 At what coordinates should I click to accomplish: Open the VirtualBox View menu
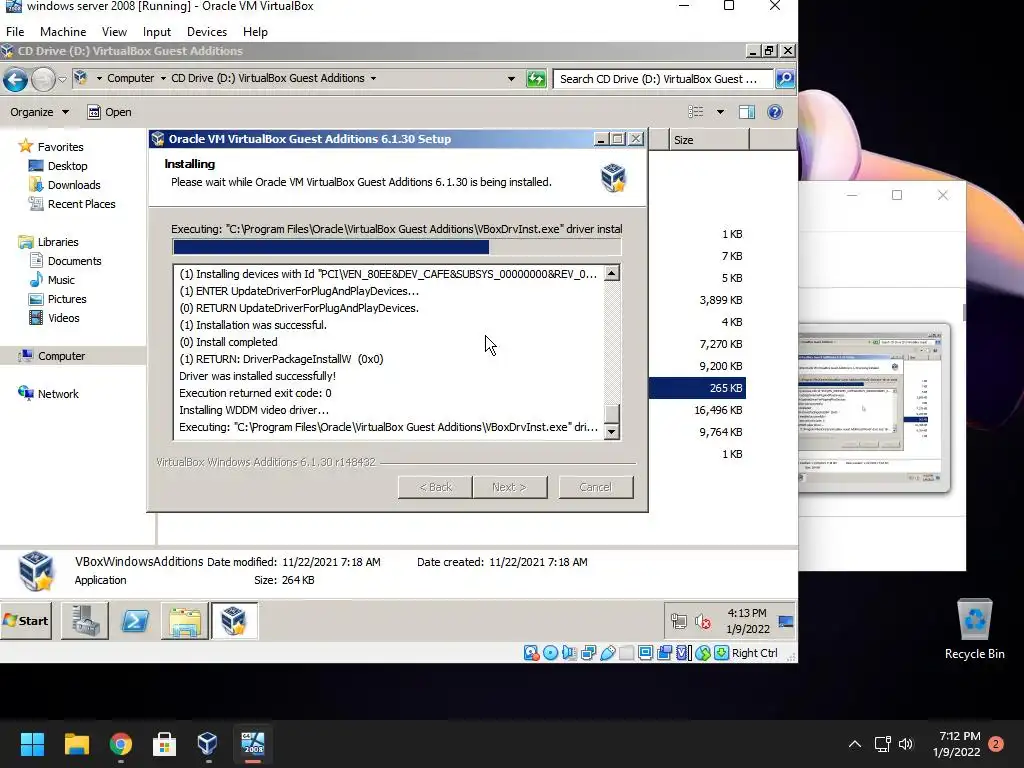tap(114, 31)
